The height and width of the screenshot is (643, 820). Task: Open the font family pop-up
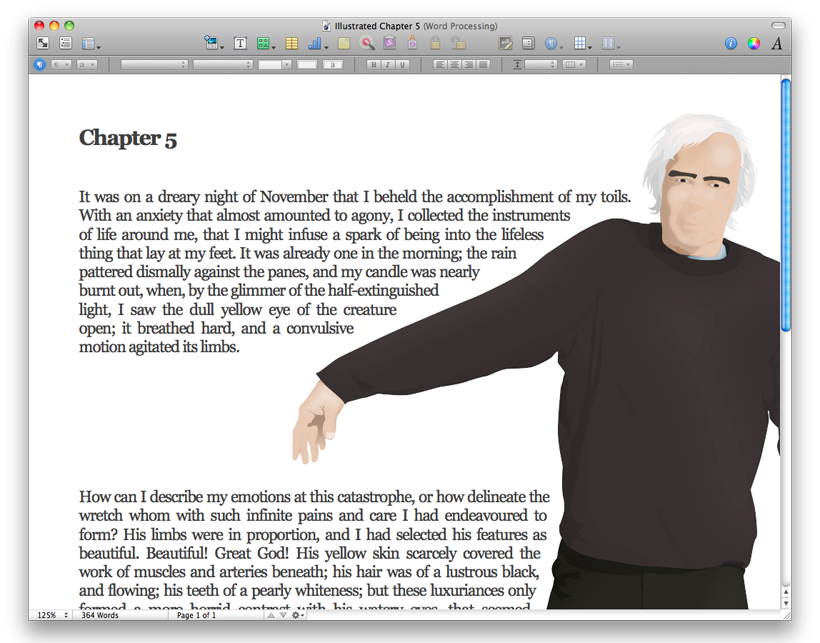[154, 64]
